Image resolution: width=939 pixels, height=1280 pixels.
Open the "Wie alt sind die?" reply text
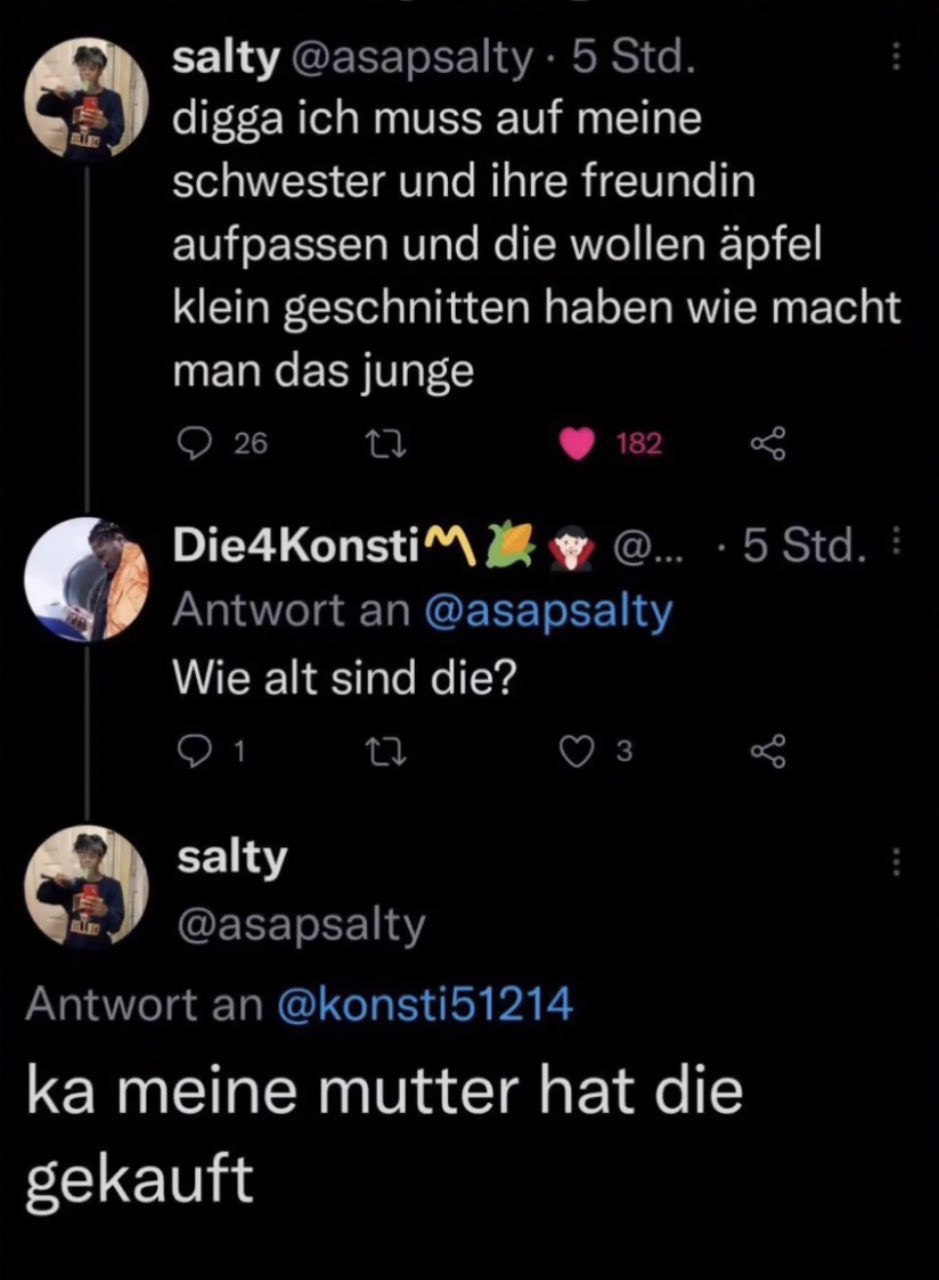[344, 680]
